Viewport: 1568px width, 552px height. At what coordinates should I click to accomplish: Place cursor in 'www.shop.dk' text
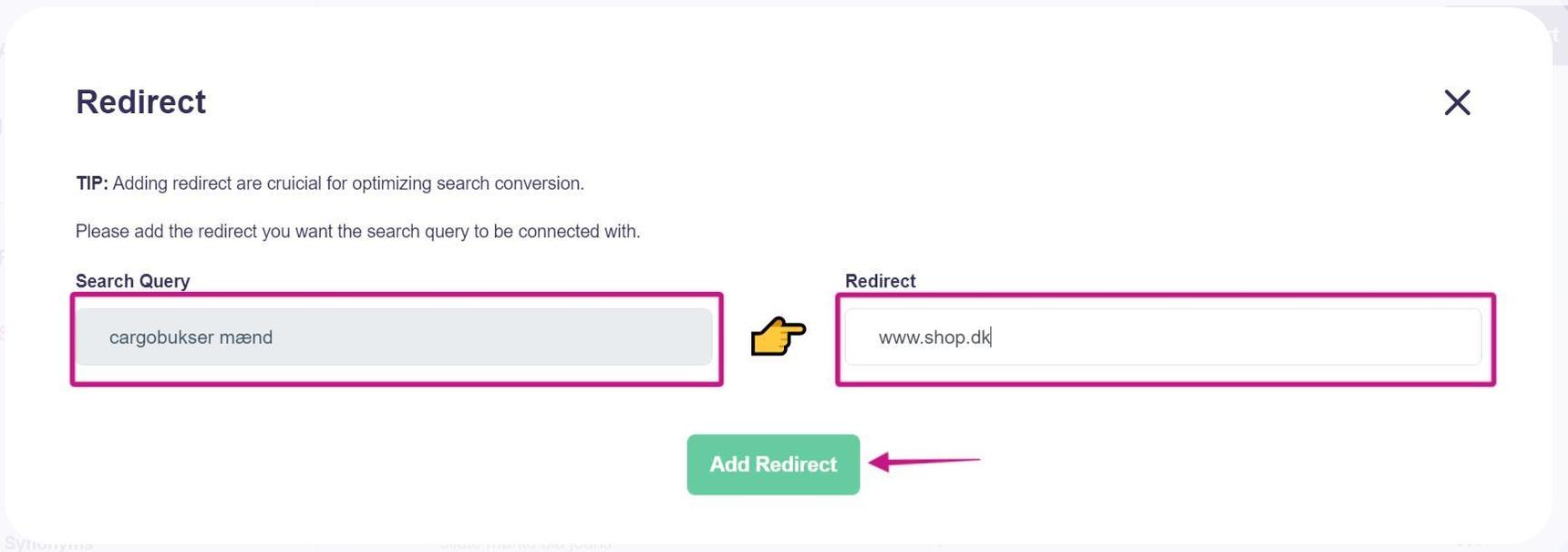point(934,338)
